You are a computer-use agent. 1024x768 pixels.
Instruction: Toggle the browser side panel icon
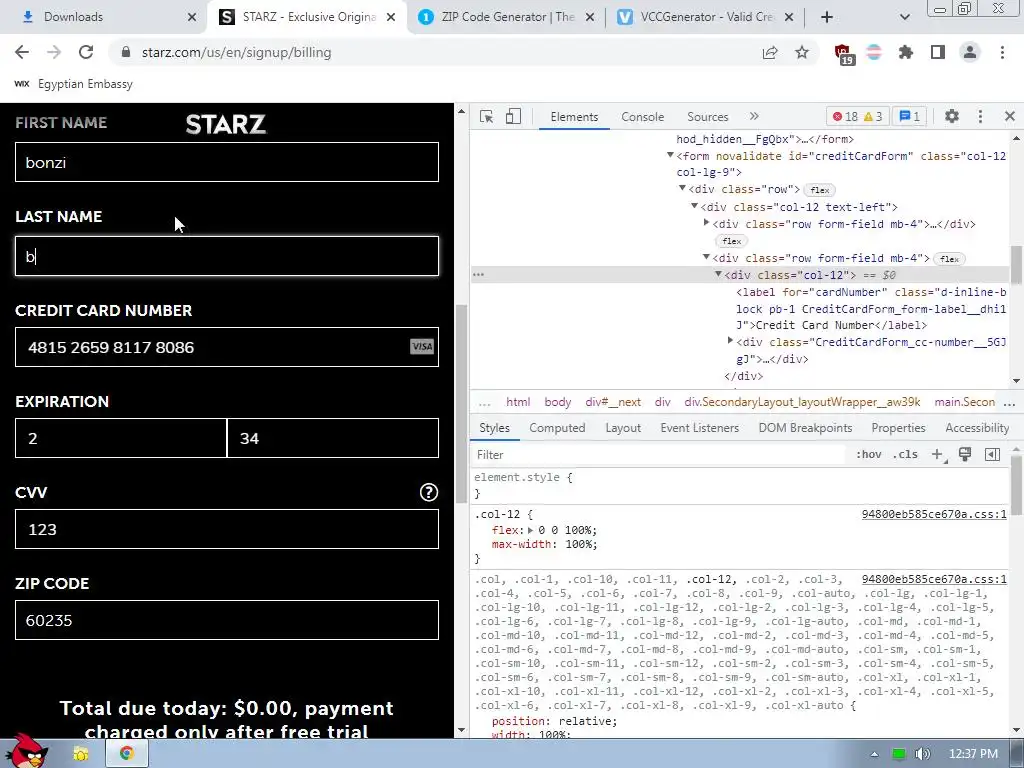(x=938, y=52)
